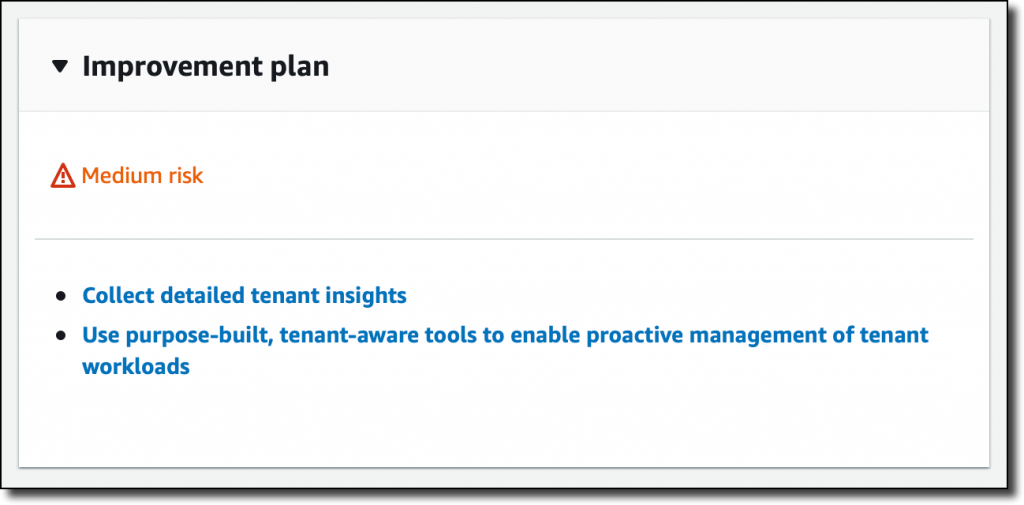This screenshot has height=505, width=1024.
Task: Click the word workloads in second link
Action: pos(136,367)
